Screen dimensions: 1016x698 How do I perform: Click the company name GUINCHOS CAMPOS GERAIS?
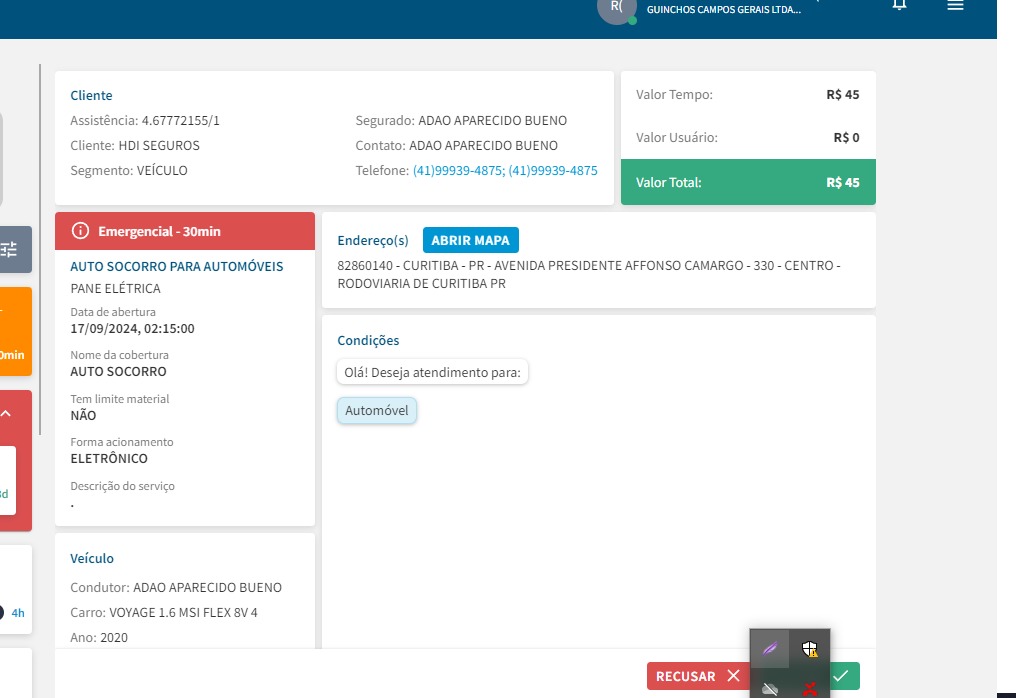pos(723,10)
